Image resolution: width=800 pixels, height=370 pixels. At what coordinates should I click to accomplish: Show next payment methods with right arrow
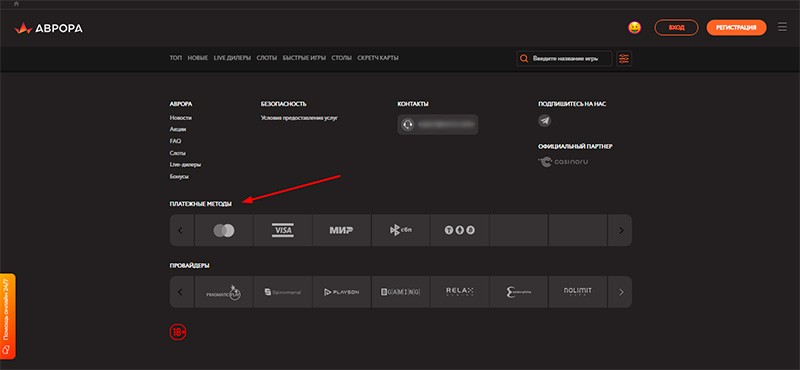click(620, 231)
